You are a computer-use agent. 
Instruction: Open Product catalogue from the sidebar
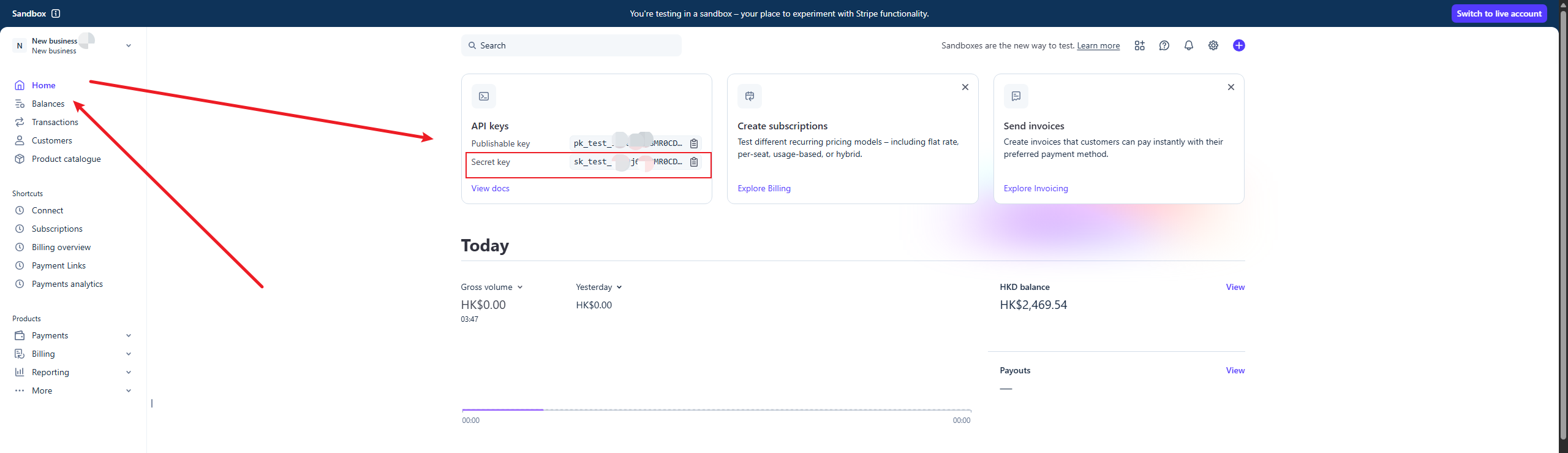click(66, 159)
